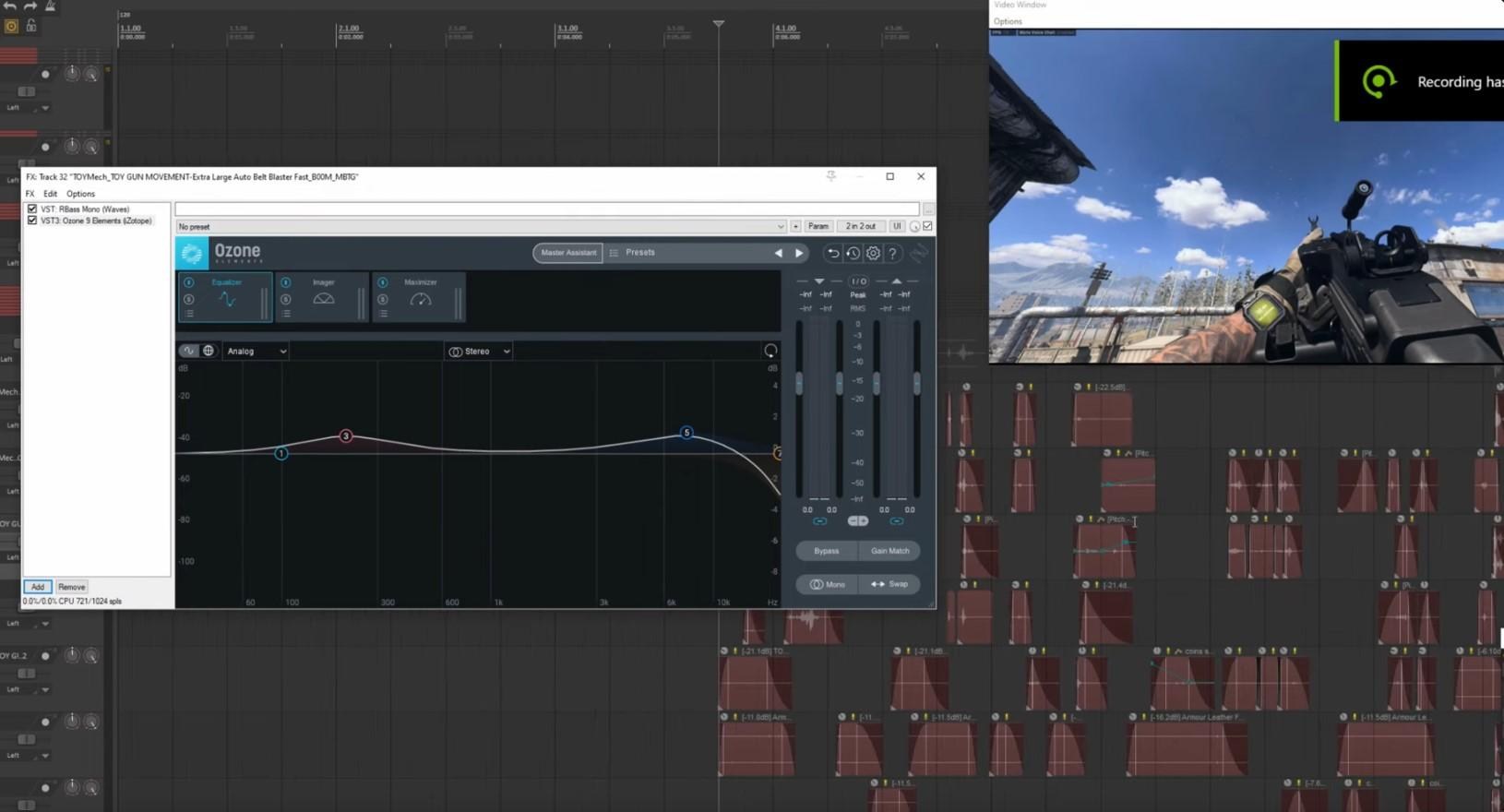Viewport: 1504px width, 812px height.
Task: Solo the Equalizer module
Action: (x=189, y=299)
